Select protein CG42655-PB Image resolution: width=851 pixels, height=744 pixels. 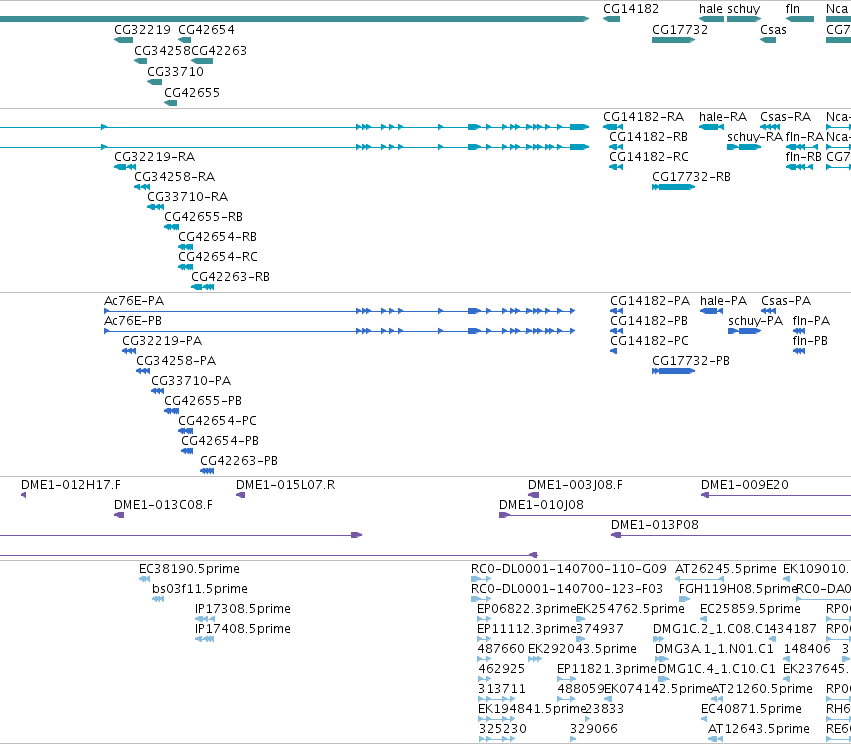click(x=203, y=401)
